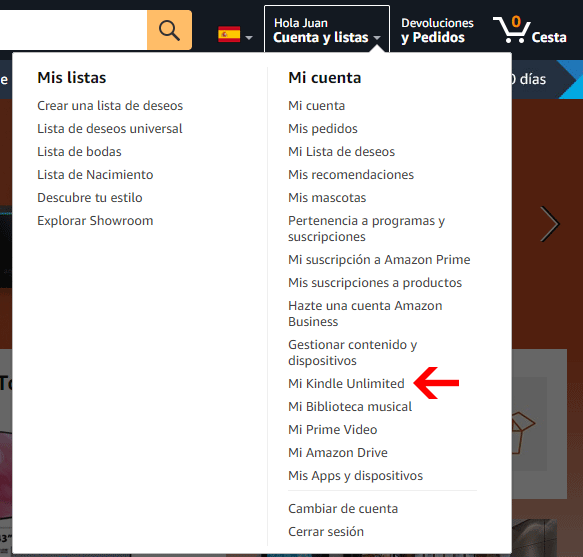Go to Mi Biblioteca musical
The image size is (583, 557).
tap(350, 406)
